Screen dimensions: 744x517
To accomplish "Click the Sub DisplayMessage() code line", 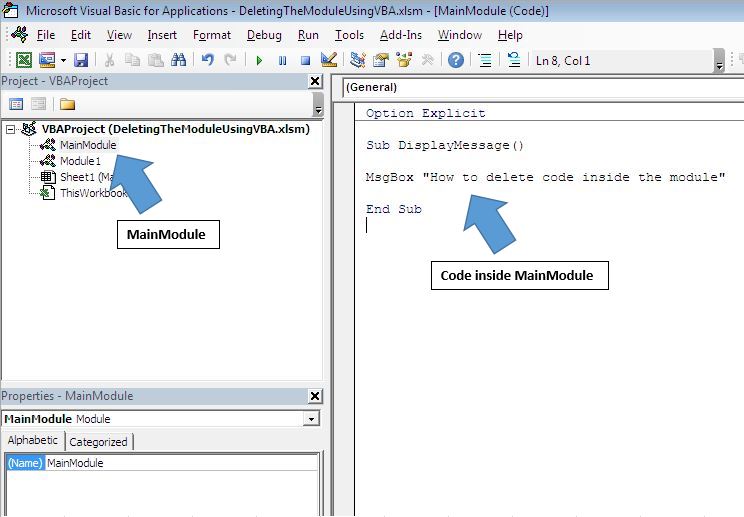I will [x=445, y=145].
